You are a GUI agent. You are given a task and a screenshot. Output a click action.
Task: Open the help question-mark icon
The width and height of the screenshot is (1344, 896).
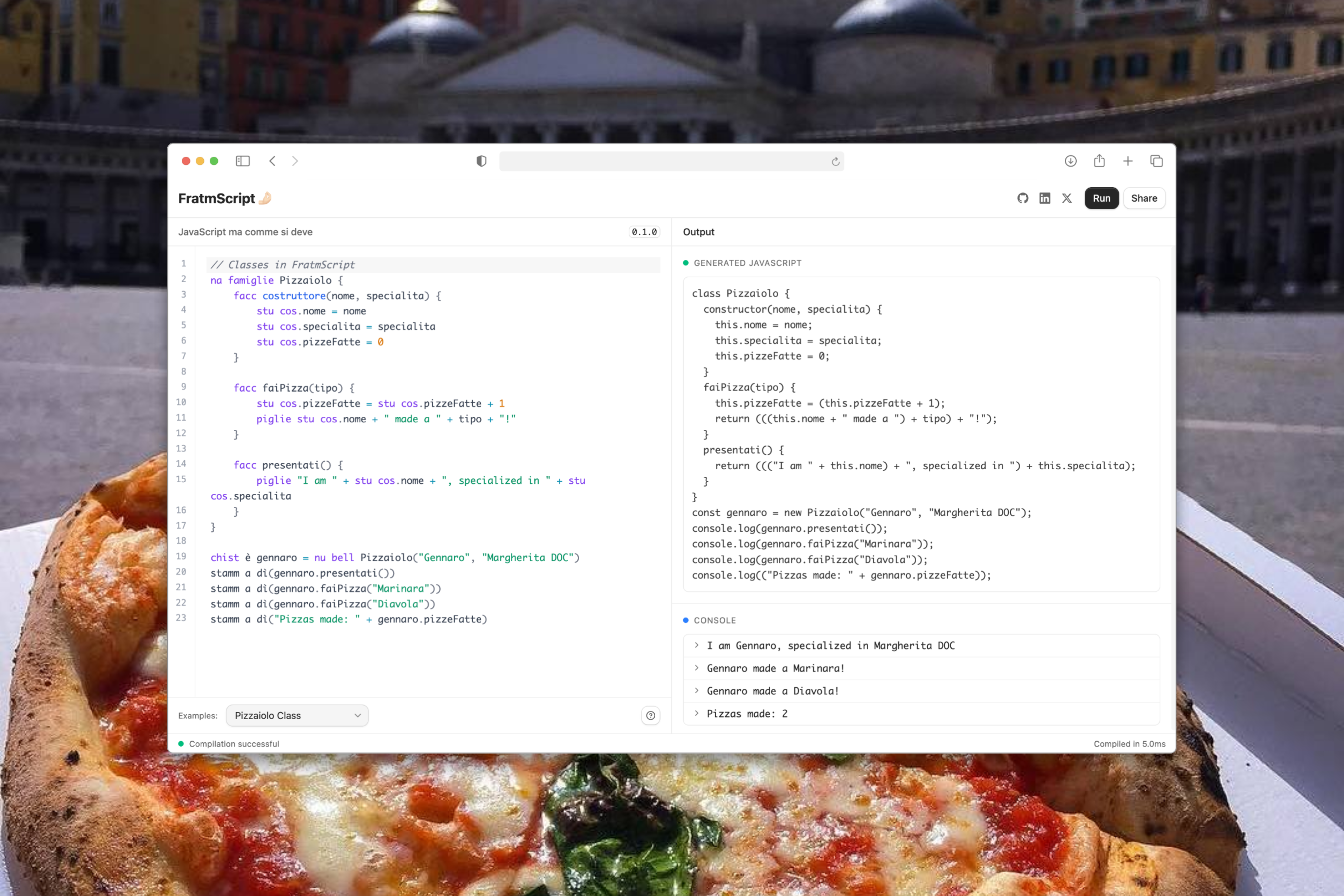650,715
